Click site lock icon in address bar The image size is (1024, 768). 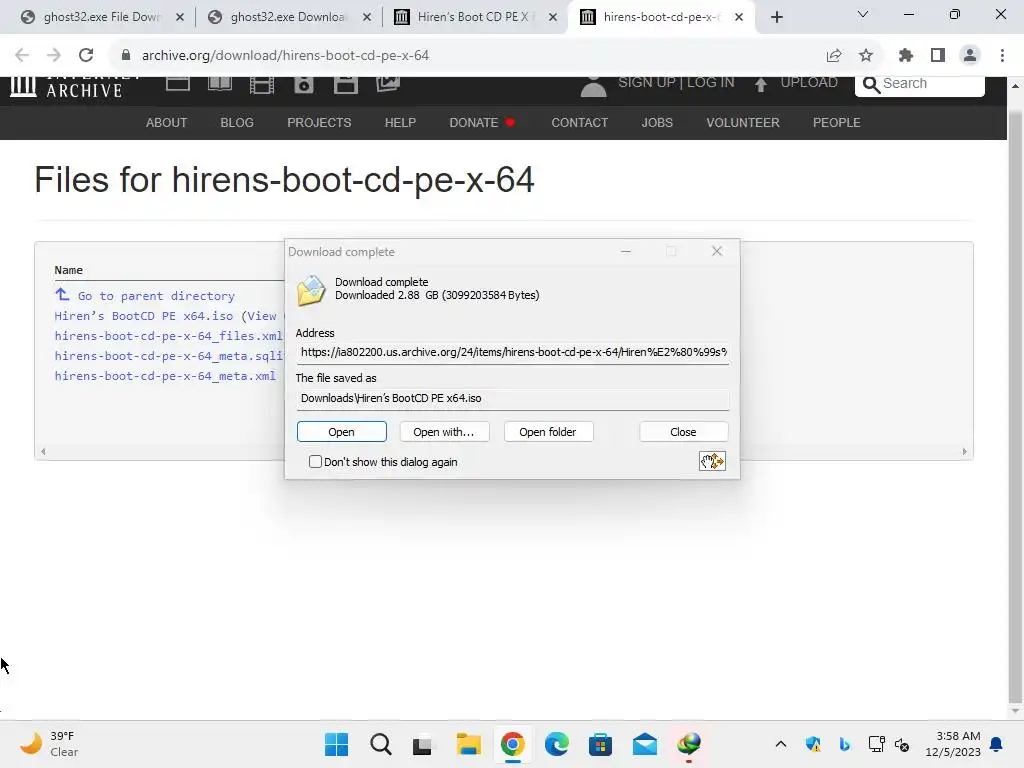(126, 55)
